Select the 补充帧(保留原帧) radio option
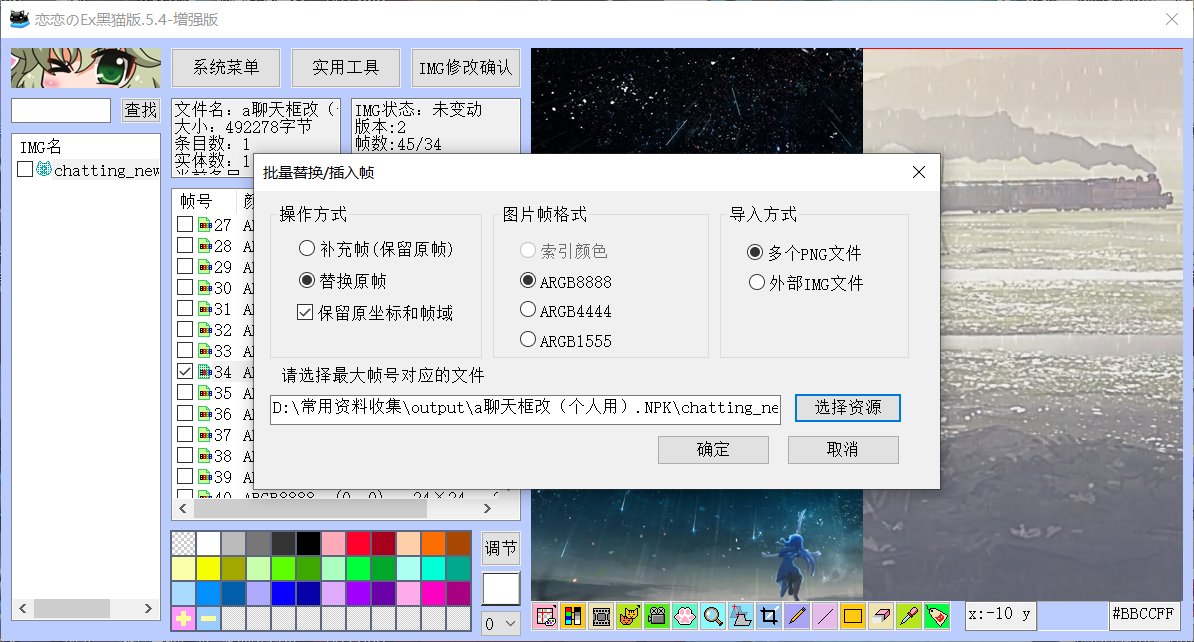 click(307, 249)
